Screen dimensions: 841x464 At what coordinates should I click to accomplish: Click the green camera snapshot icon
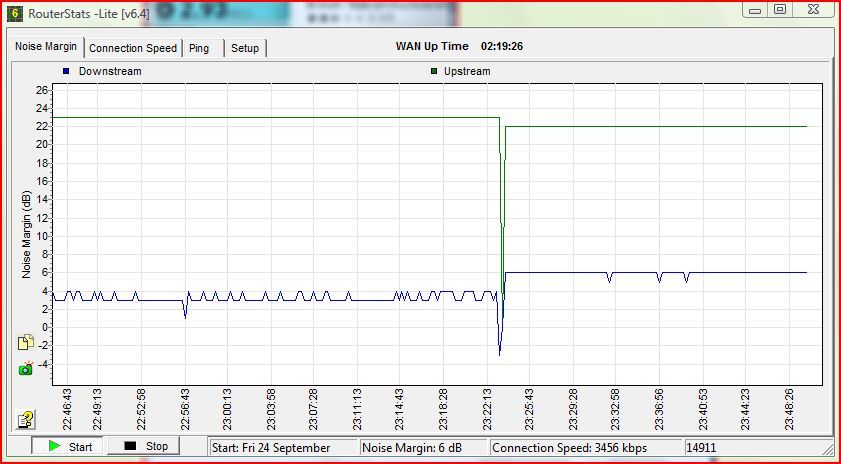pyautogui.click(x=26, y=368)
